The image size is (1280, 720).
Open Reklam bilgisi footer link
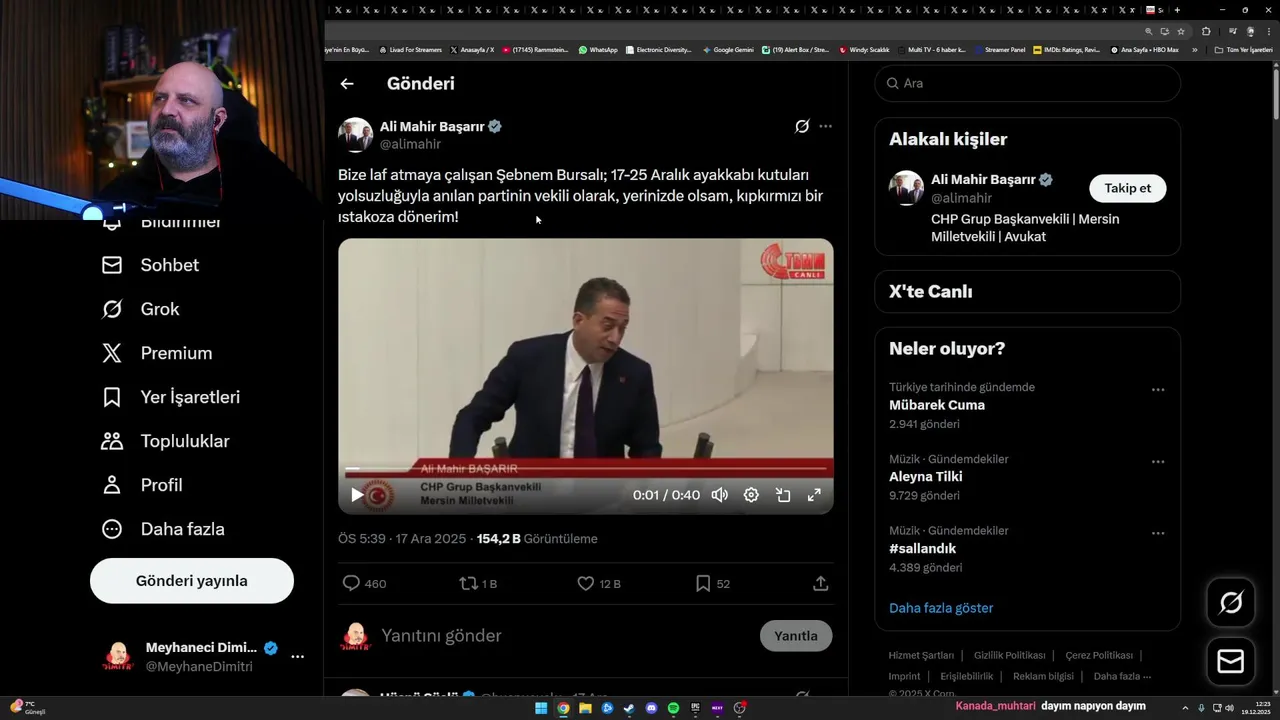[x=1043, y=677]
